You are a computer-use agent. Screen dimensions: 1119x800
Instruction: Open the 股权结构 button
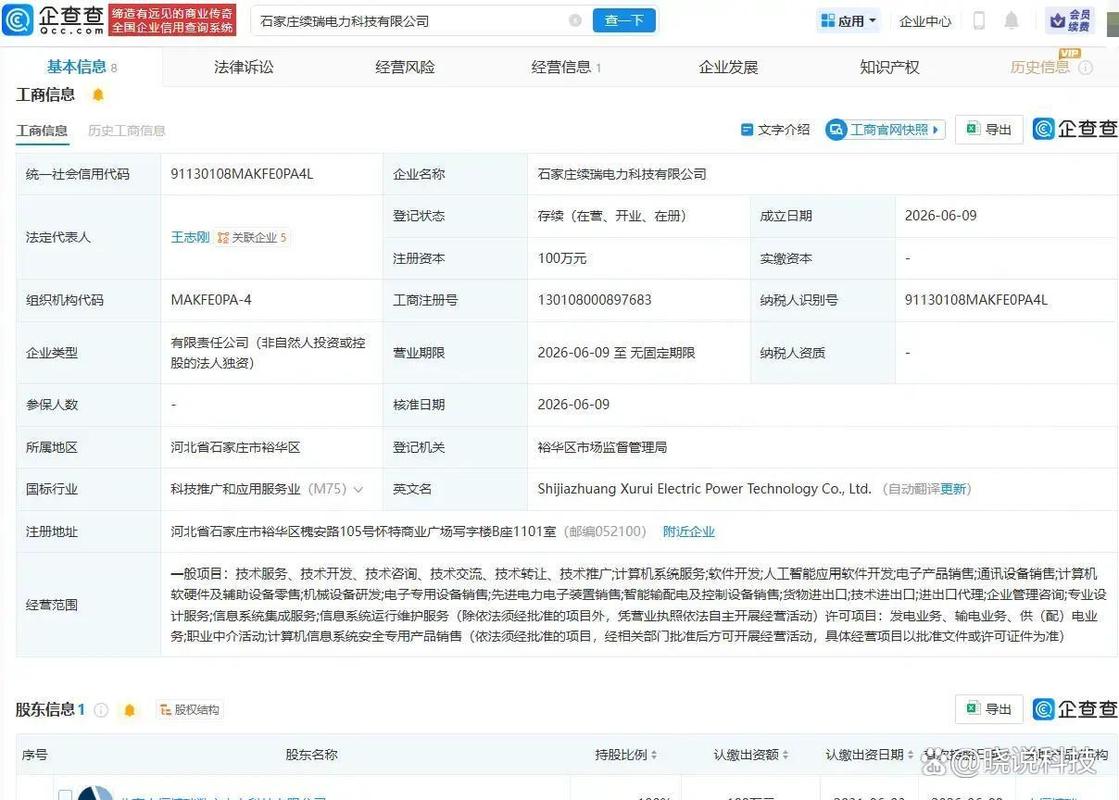click(190, 709)
